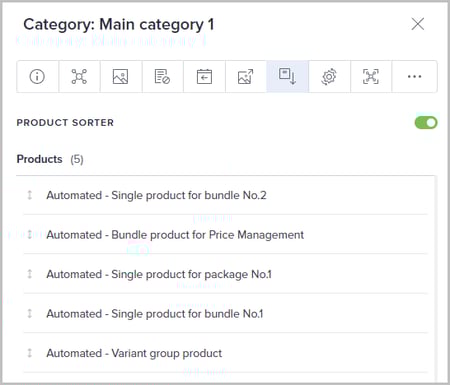The image size is (450, 385).
Task: Open the external image link tab icon
Action: tap(246, 76)
